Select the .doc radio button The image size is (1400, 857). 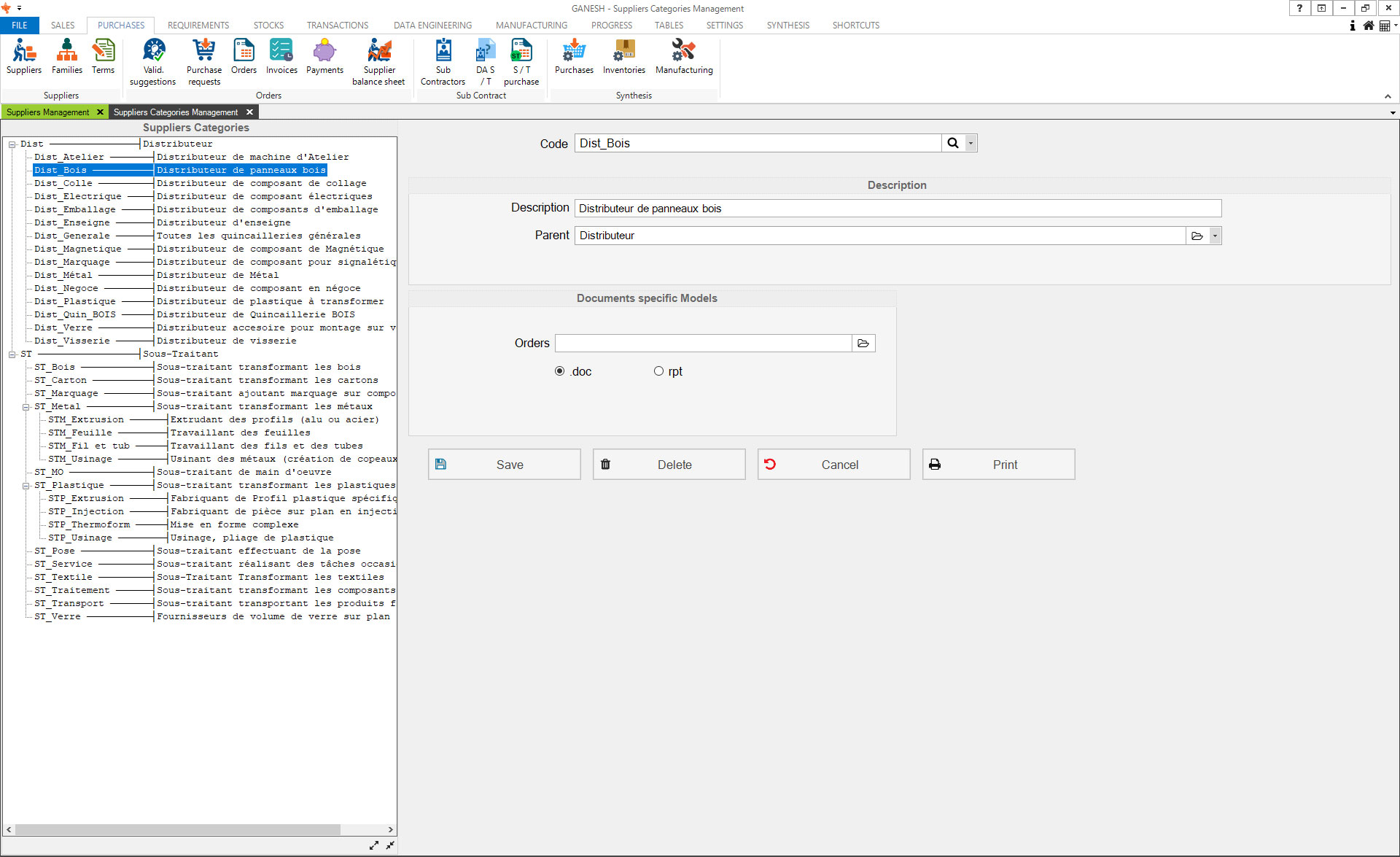[x=559, y=371]
